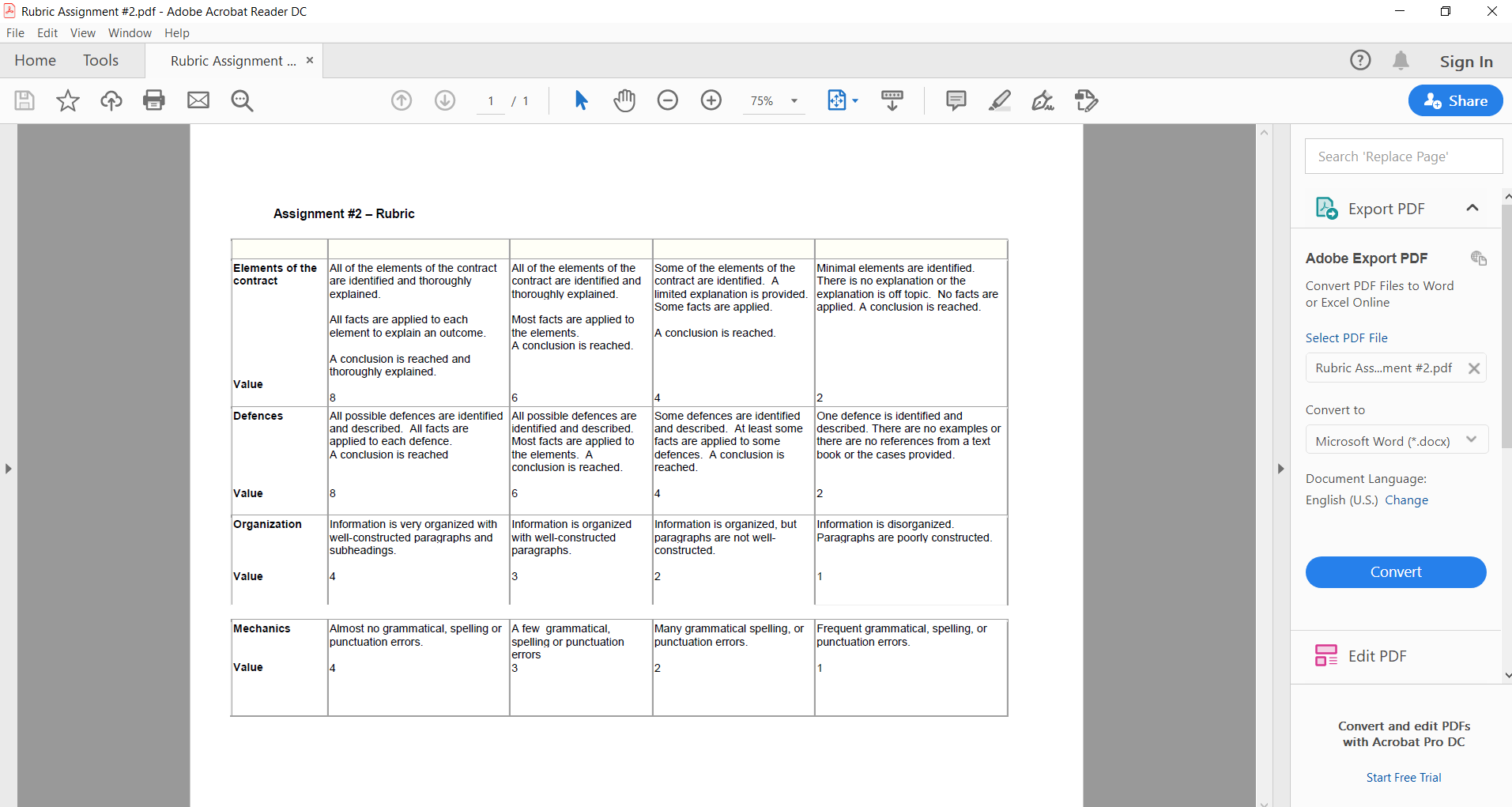
Task: Collapse the Export PDF section
Action: coord(1472,207)
